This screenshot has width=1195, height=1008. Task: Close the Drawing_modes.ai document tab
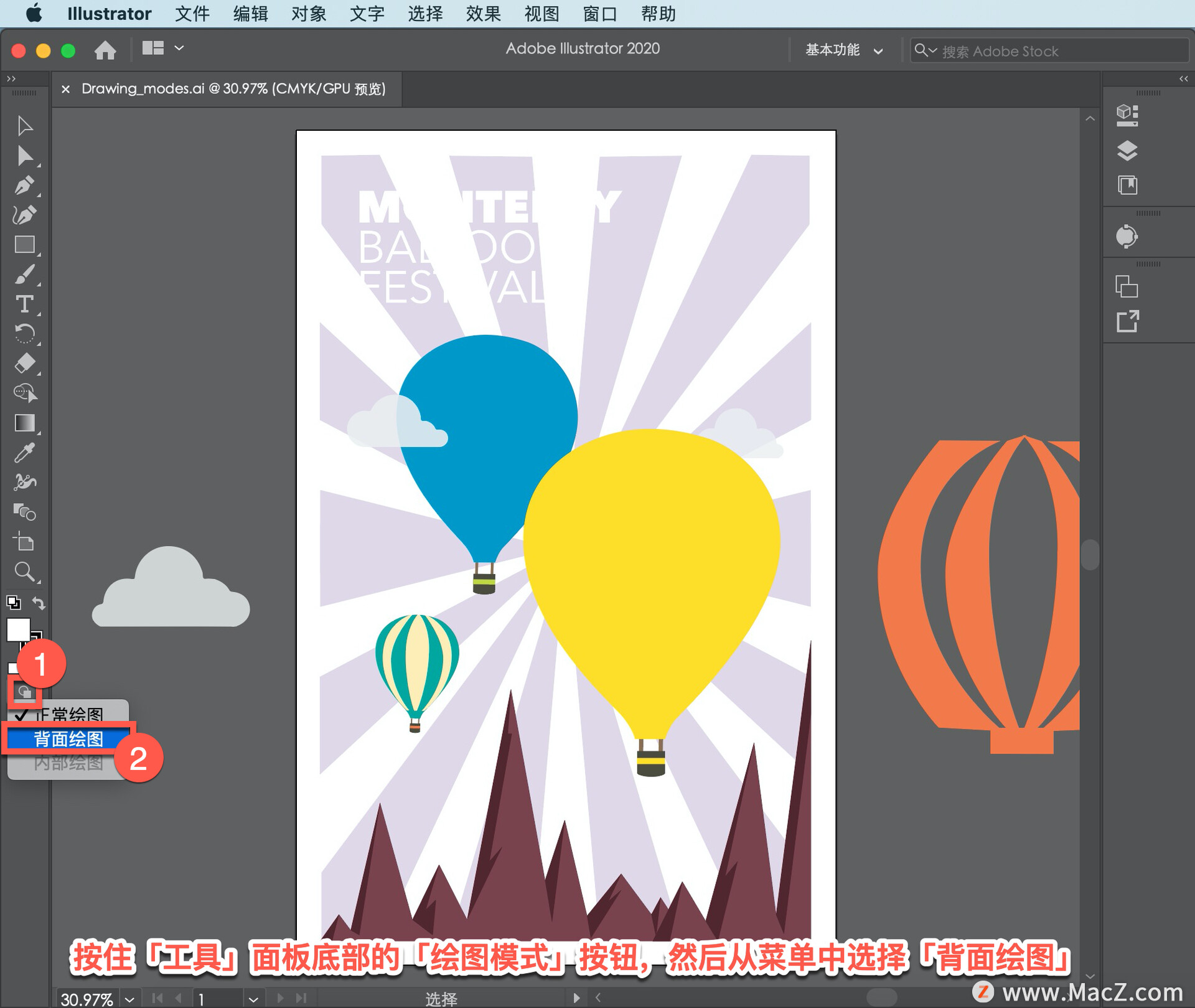pyautogui.click(x=65, y=89)
